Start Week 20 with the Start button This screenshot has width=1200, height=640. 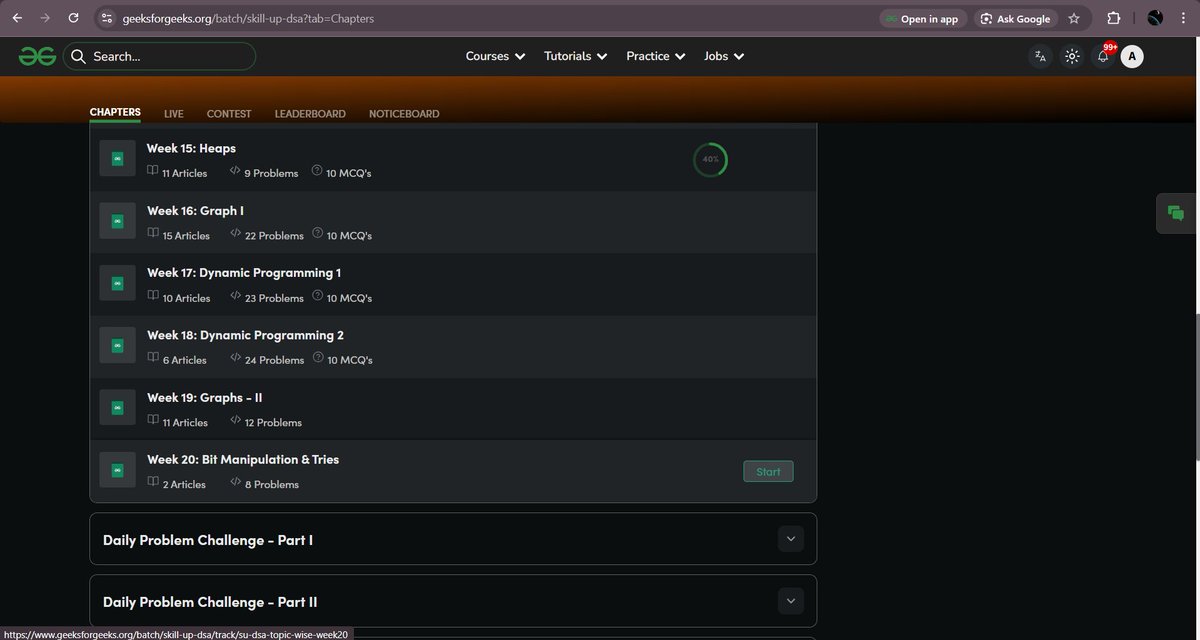tap(768, 471)
